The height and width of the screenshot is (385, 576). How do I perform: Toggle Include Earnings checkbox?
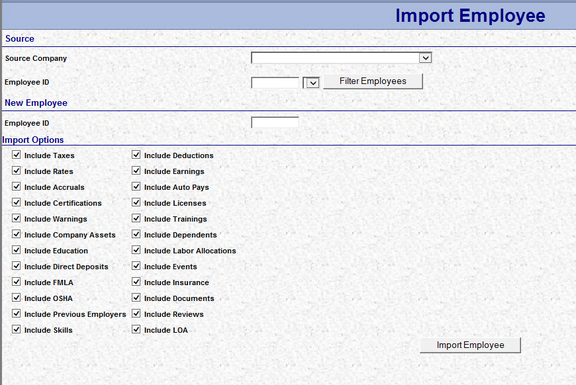[x=136, y=170]
